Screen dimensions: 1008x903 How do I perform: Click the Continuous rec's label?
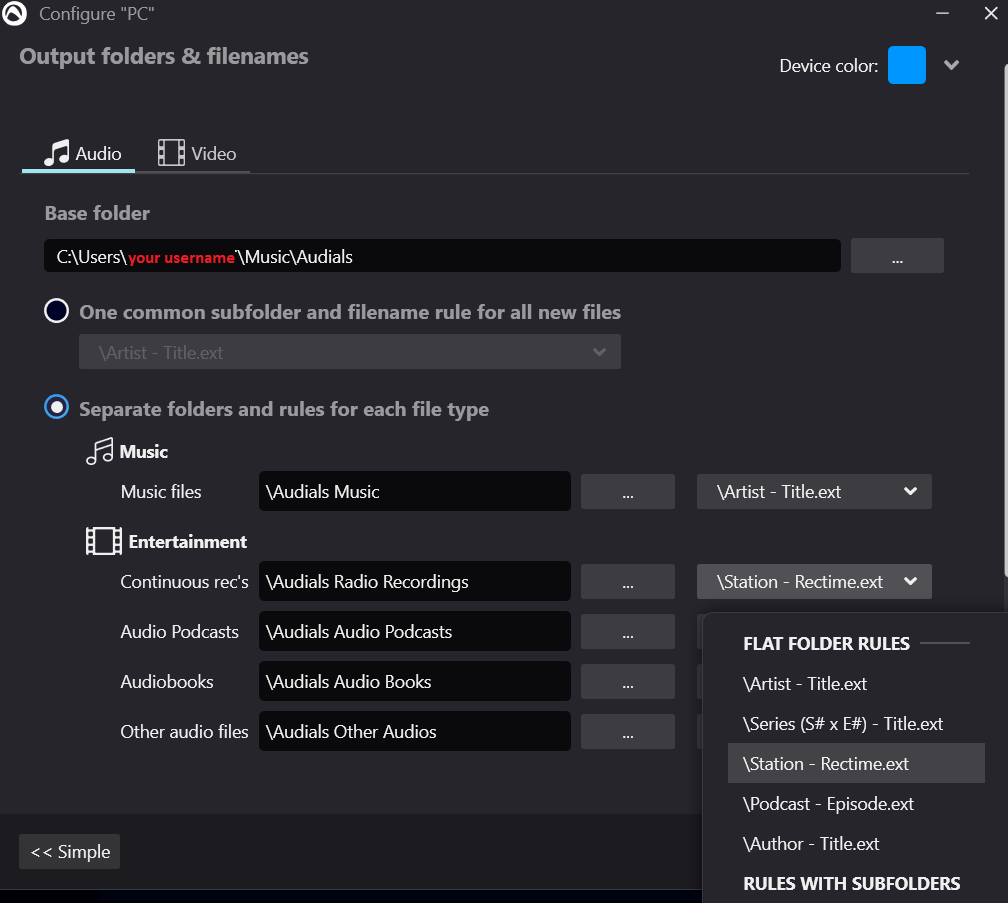(184, 582)
